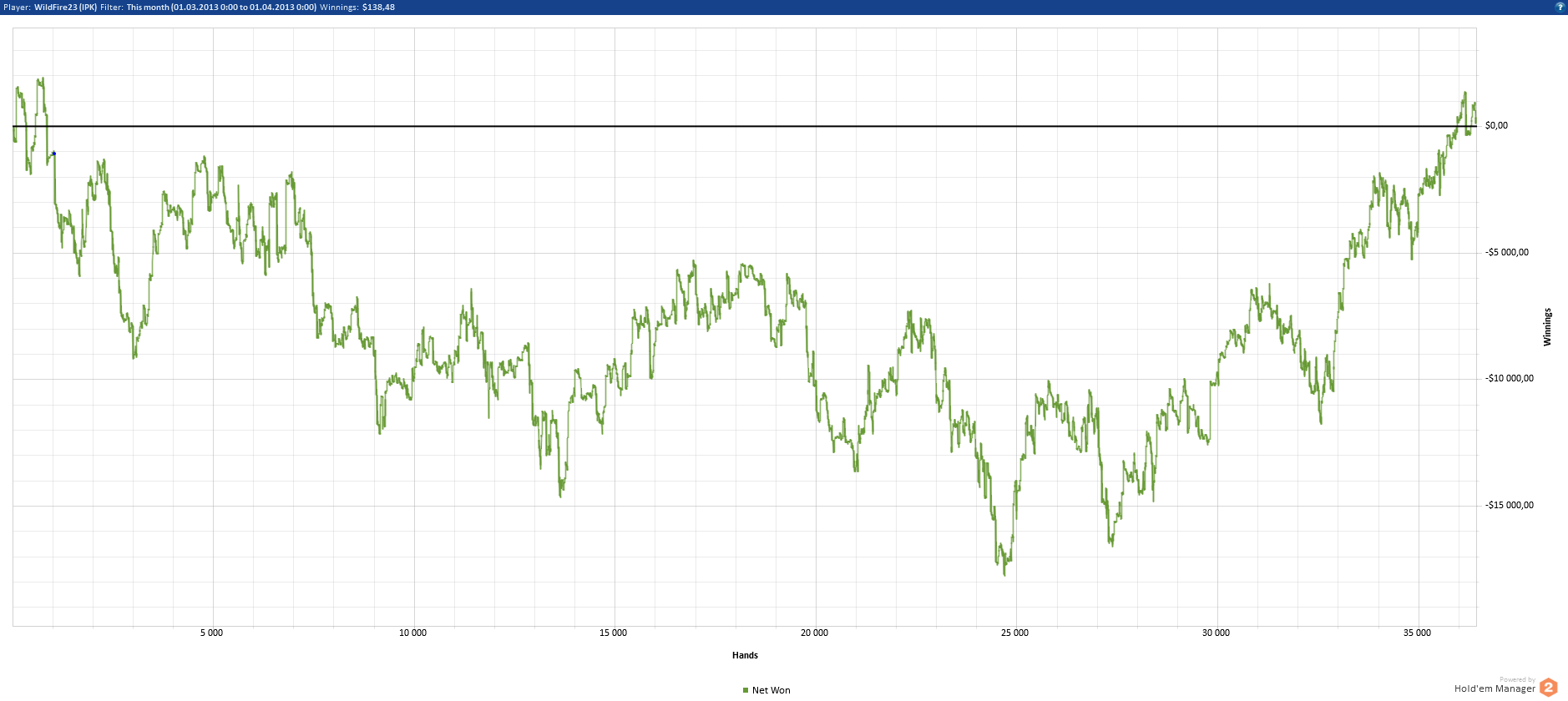The height and width of the screenshot is (701, 1568).
Task: Click the 10 000 hands axis tick label
Action: (412, 633)
